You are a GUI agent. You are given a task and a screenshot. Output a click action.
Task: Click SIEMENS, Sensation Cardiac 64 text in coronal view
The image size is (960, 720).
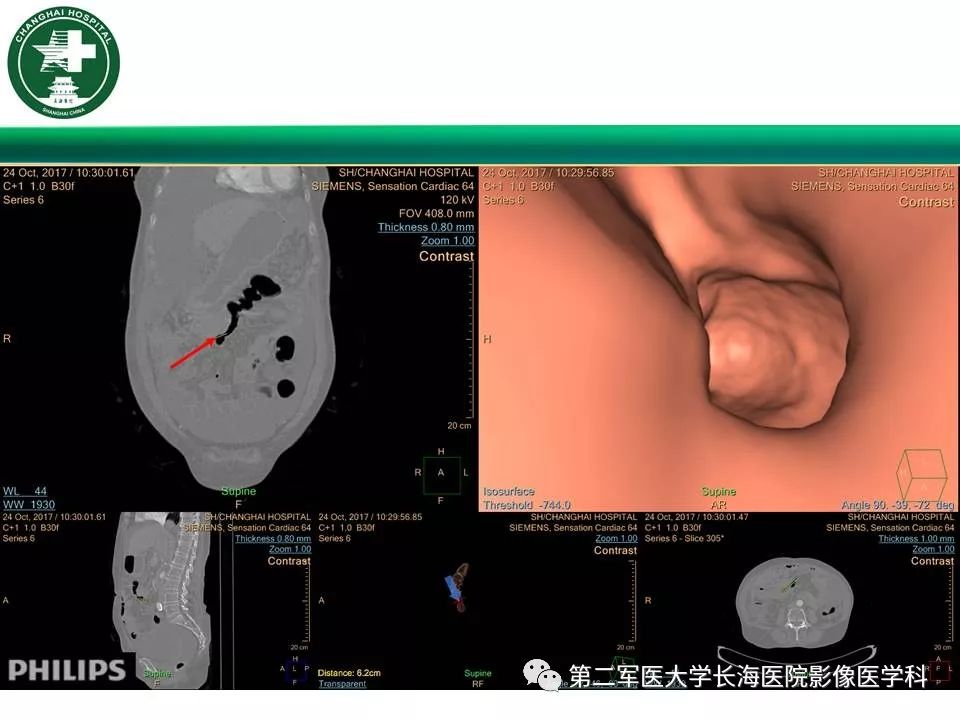[x=392, y=186]
